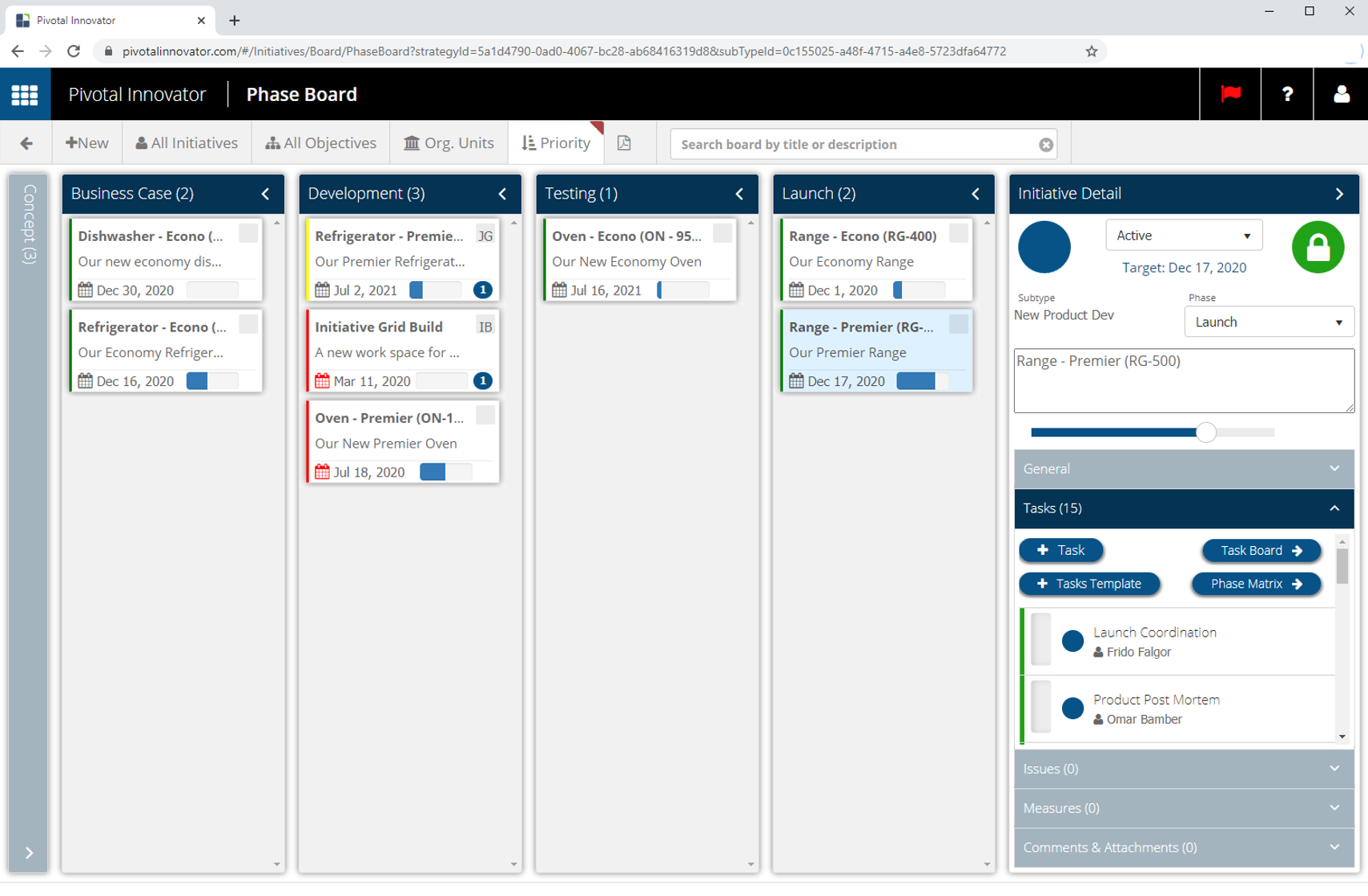Collapse the Initiative Detail panel
Viewport: 1368px width, 896px height.
point(1339,194)
